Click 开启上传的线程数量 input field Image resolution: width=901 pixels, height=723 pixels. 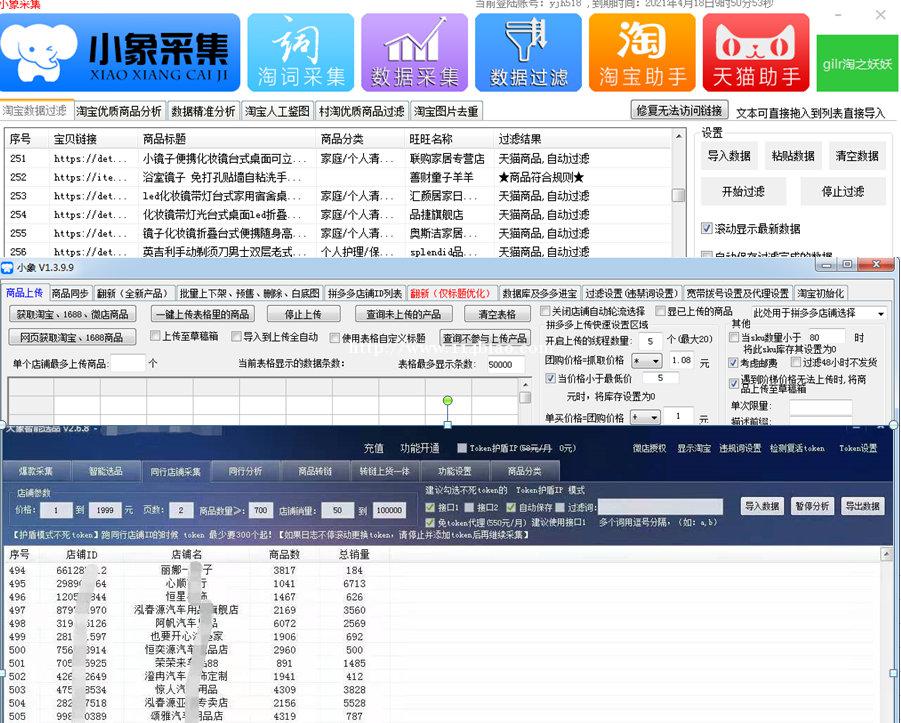pos(650,341)
